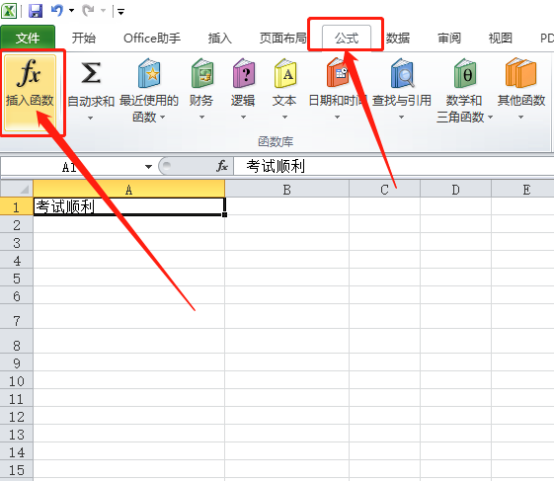The width and height of the screenshot is (554, 481).
Task: Select column C header
Action: (384, 189)
